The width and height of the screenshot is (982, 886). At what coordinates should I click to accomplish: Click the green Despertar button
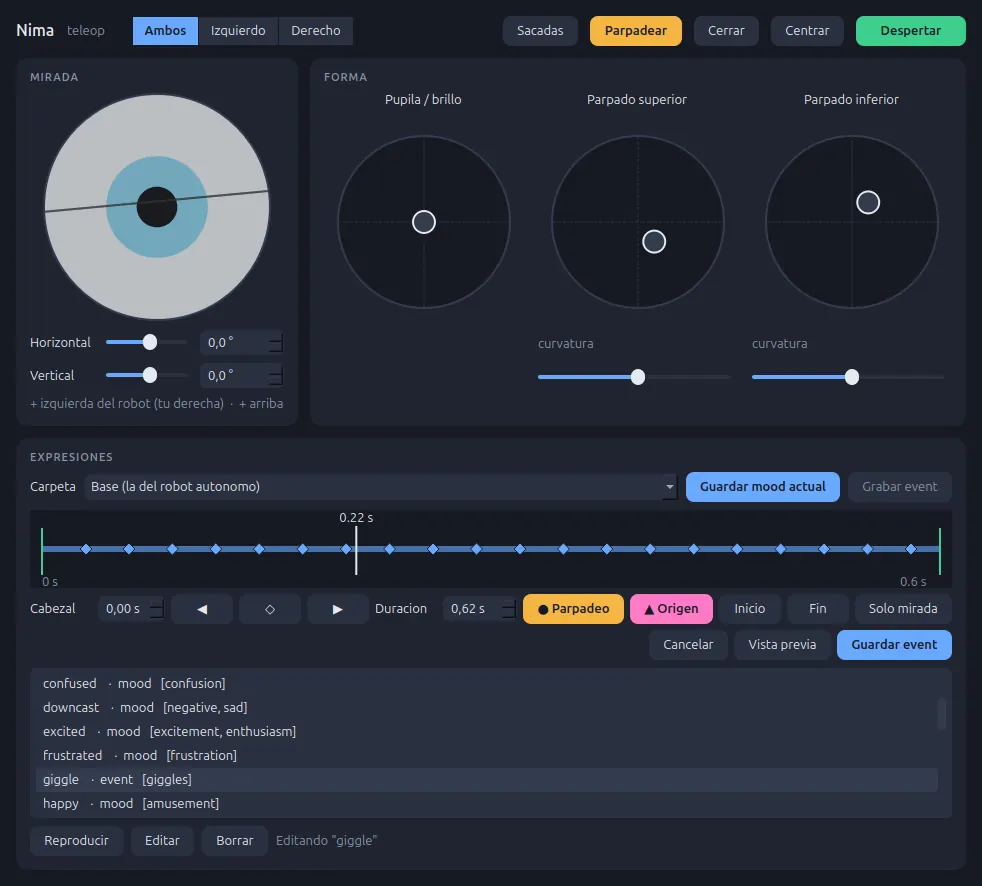(x=911, y=31)
